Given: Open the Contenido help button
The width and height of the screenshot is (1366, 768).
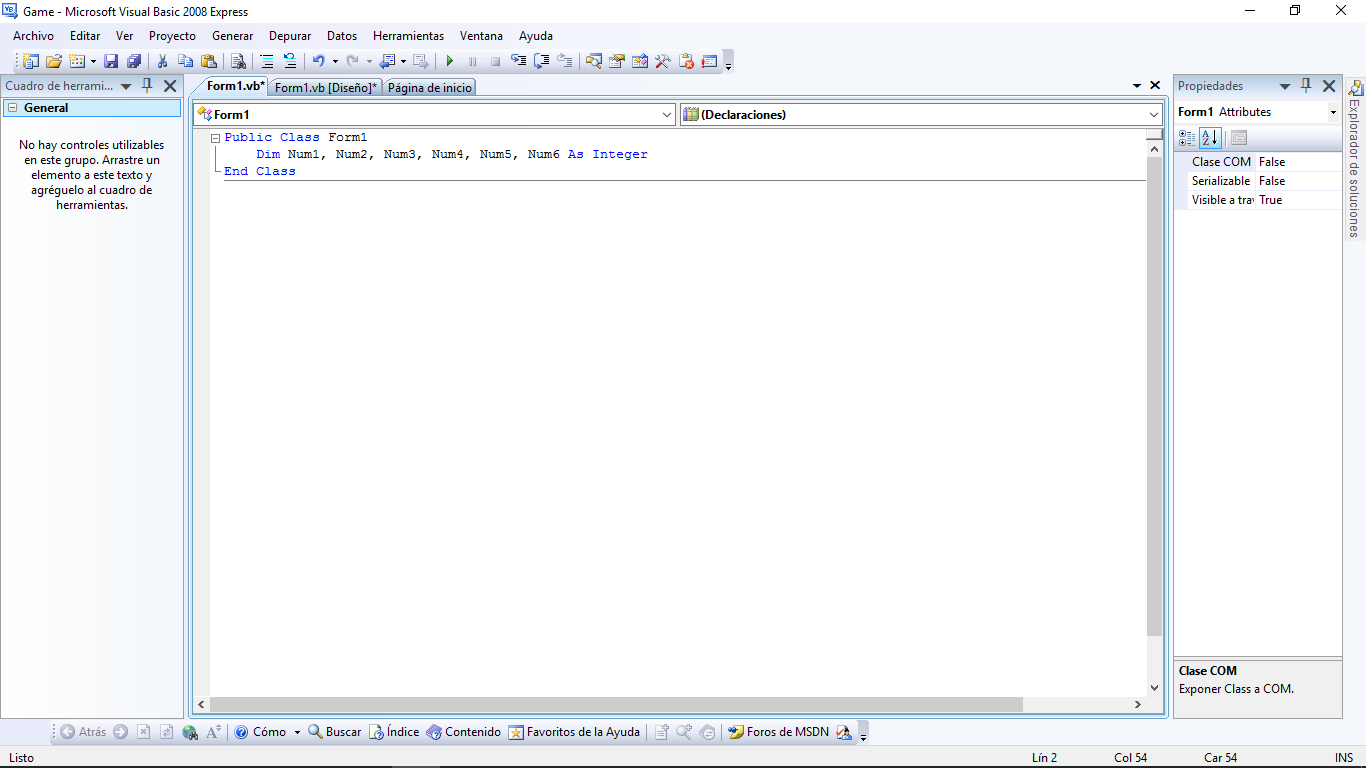Looking at the screenshot, I should pyautogui.click(x=464, y=732).
